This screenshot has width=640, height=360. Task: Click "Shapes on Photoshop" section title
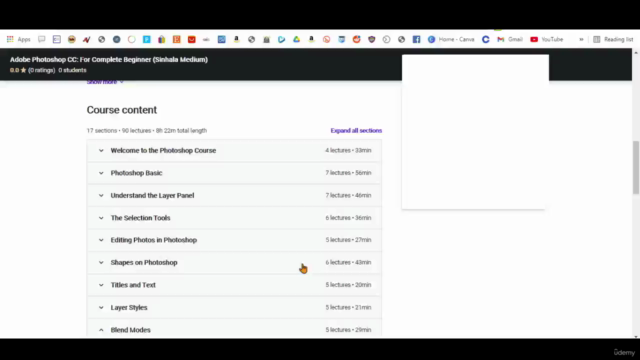coord(144,262)
